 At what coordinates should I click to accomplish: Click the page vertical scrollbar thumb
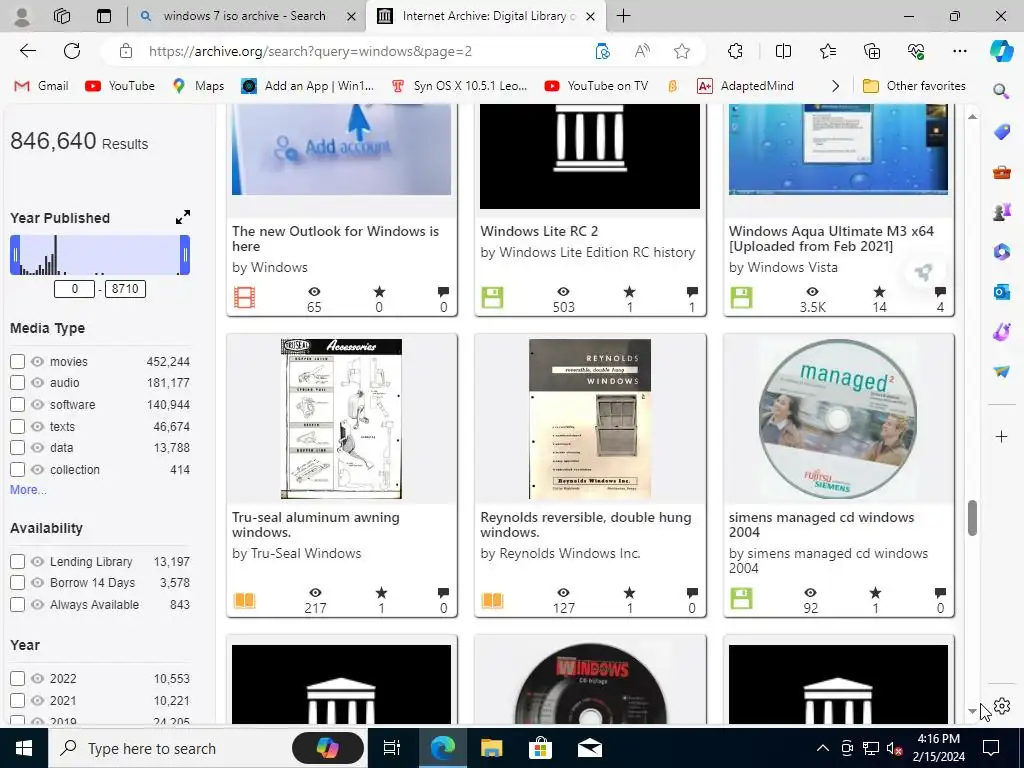(972, 518)
